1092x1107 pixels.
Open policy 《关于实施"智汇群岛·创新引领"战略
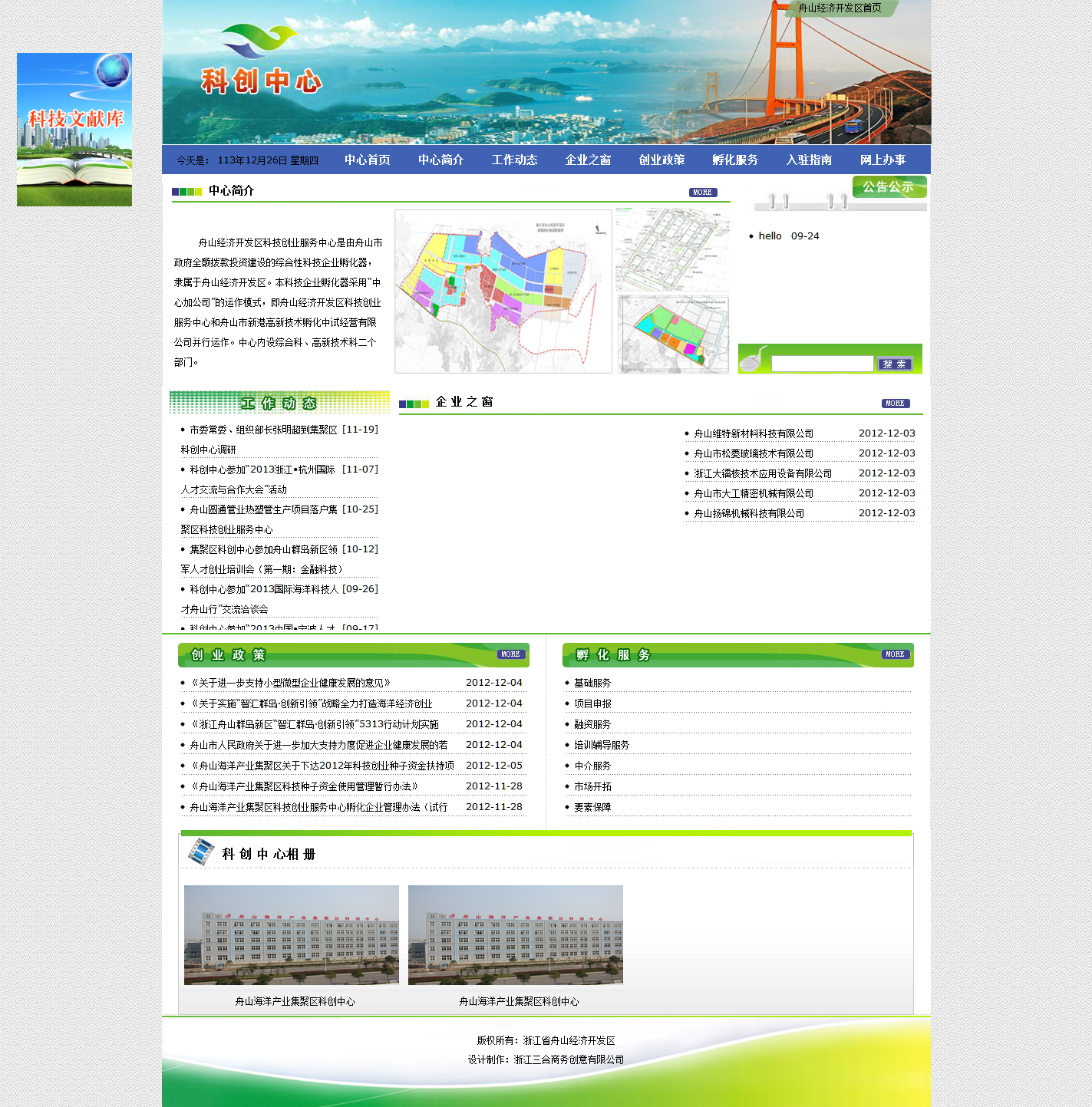click(311, 703)
